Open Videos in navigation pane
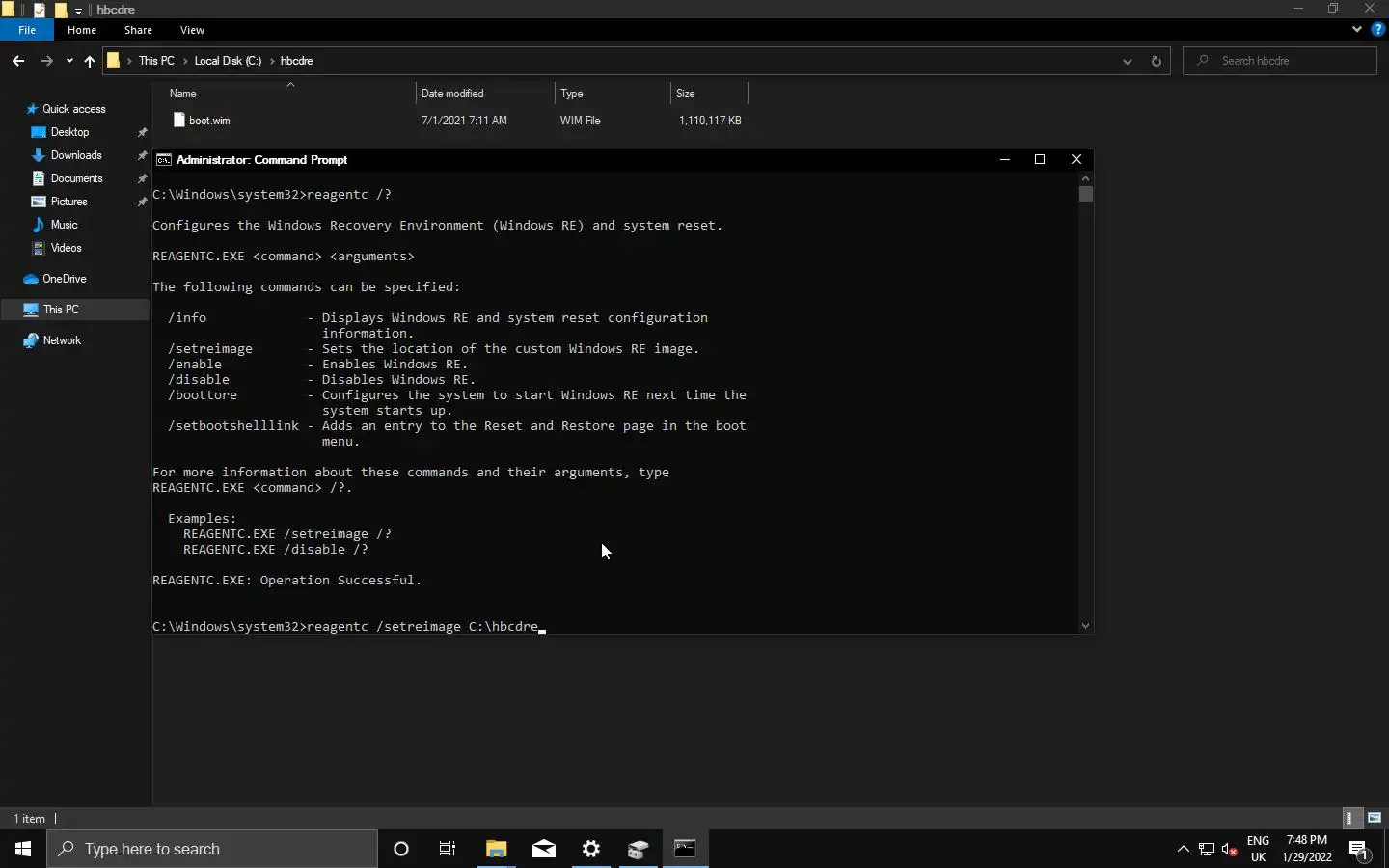Image resolution: width=1389 pixels, height=868 pixels. pyautogui.click(x=66, y=248)
